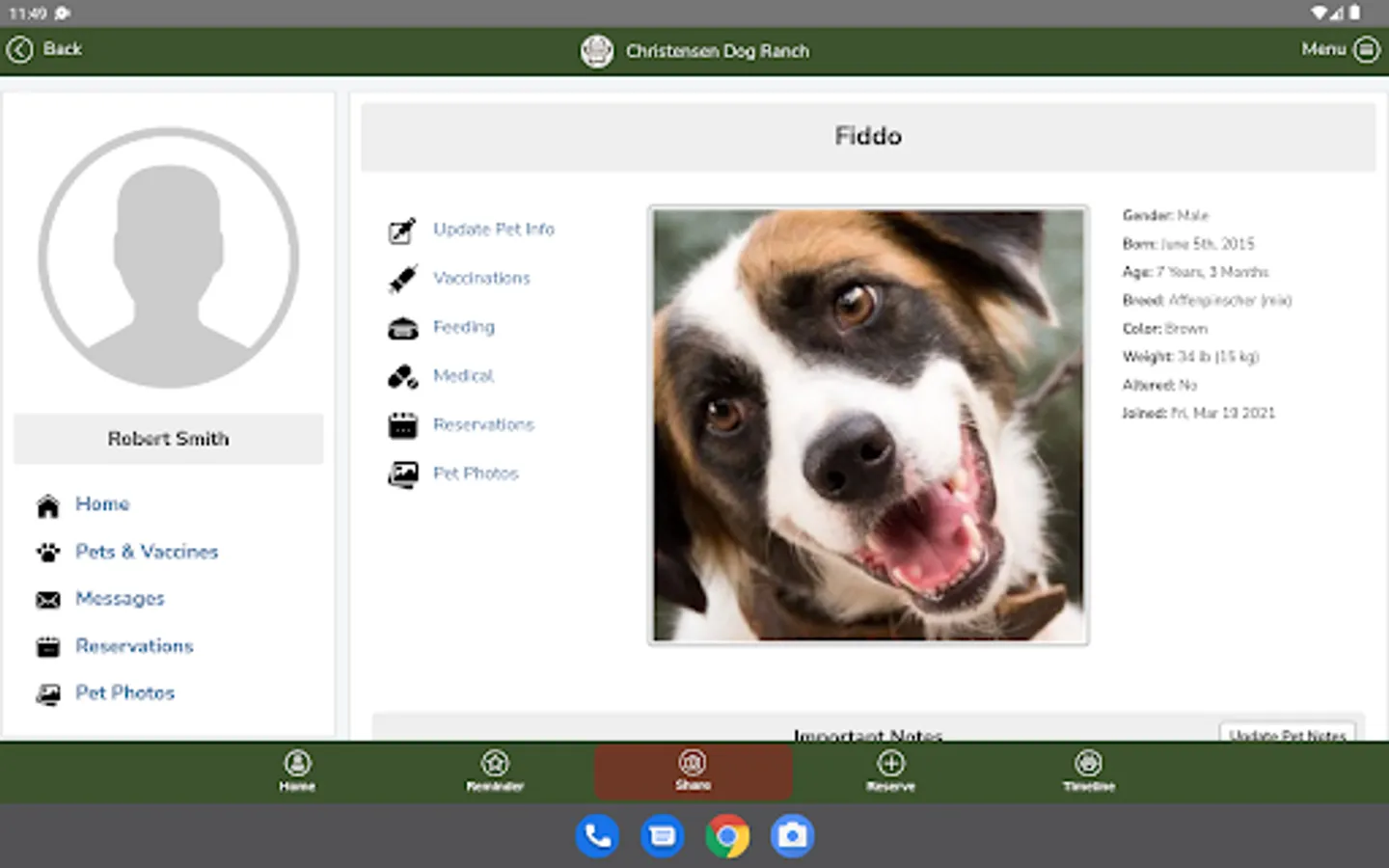Open the Reserve plus icon in bottom bar
The width and height of the screenshot is (1389, 868).
[890, 764]
